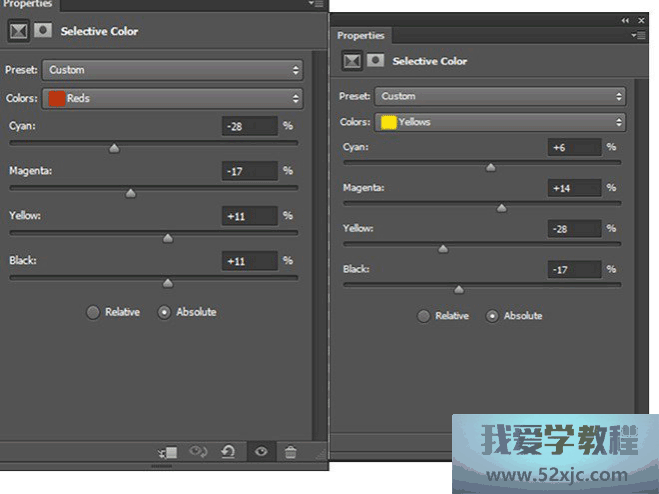The width and height of the screenshot is (659, 494).
Task: Click the Properties tab in right panel
Action: click(x=361, y=35)
